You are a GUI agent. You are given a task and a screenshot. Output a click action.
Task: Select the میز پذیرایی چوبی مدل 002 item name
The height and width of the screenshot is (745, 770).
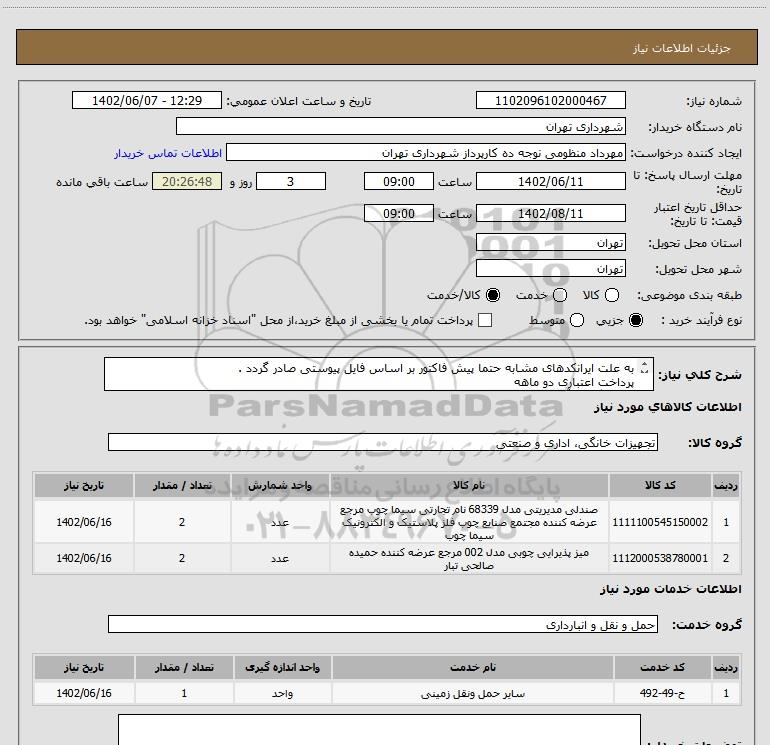[469, 559]
